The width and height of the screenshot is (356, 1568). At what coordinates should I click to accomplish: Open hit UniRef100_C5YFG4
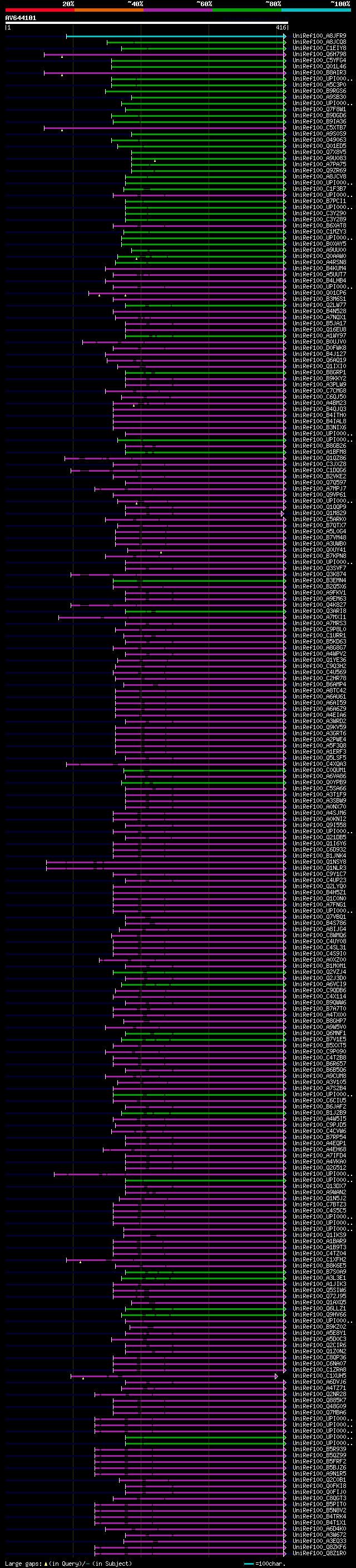click(x=319, y=60)
